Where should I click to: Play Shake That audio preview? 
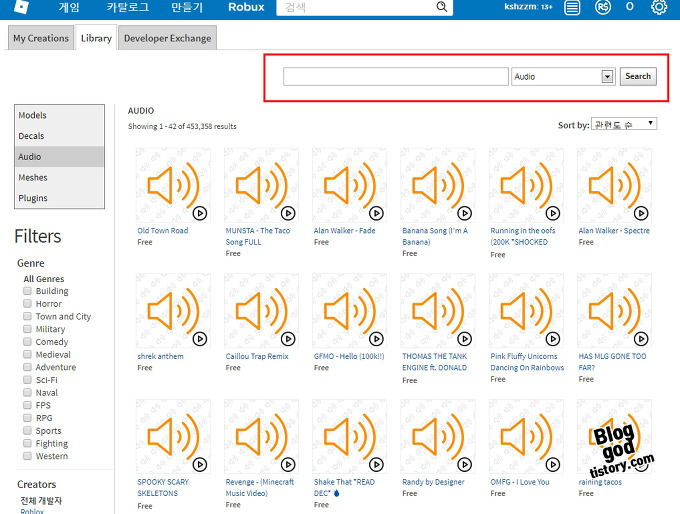[x=376, y=465]
